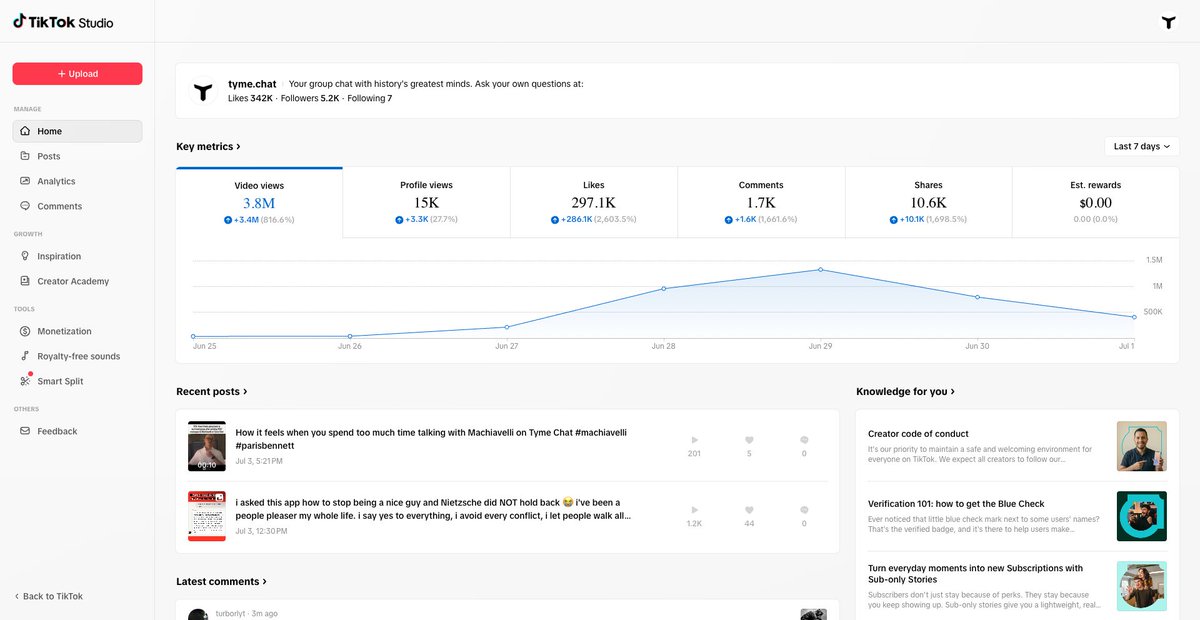Click the Jul 3, 5:21 PM post date

(x=259, y=461)
